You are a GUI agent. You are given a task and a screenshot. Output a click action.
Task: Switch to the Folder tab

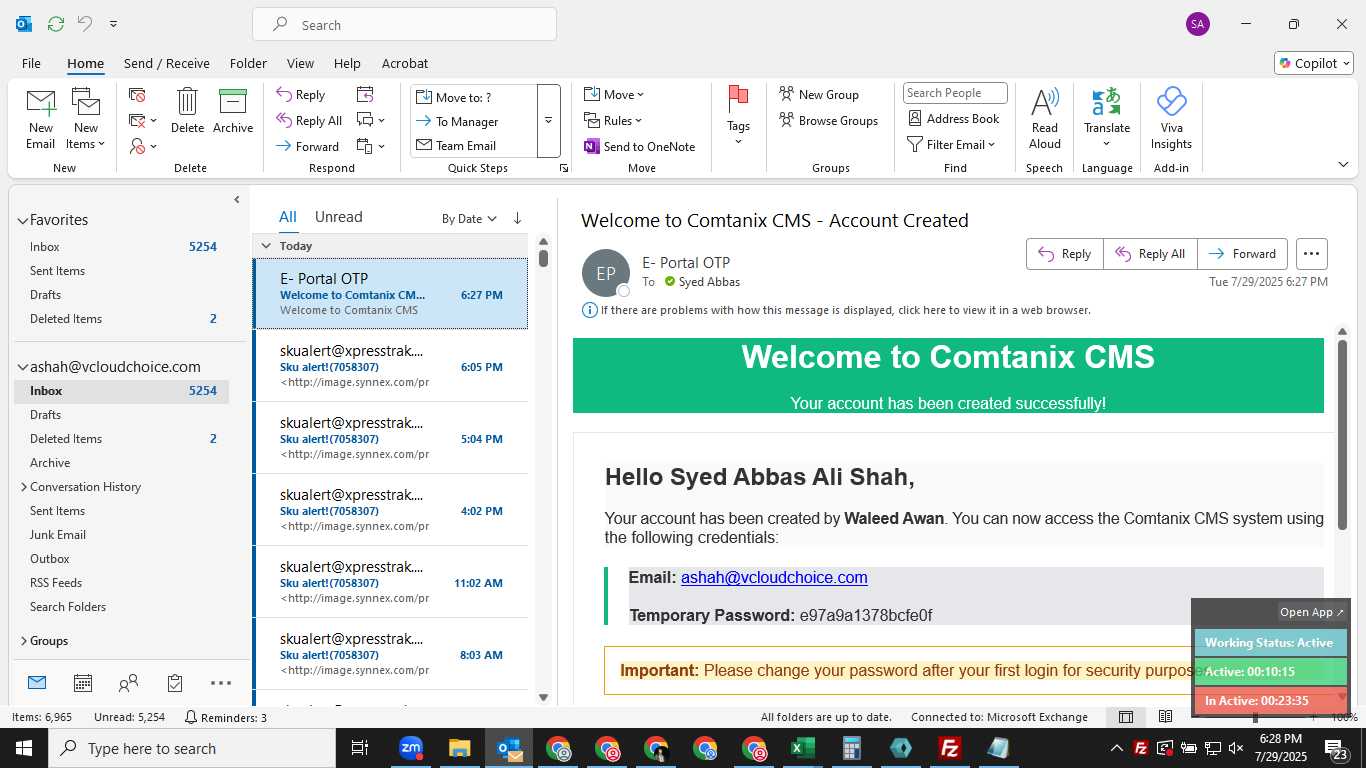tap(248, 63)
